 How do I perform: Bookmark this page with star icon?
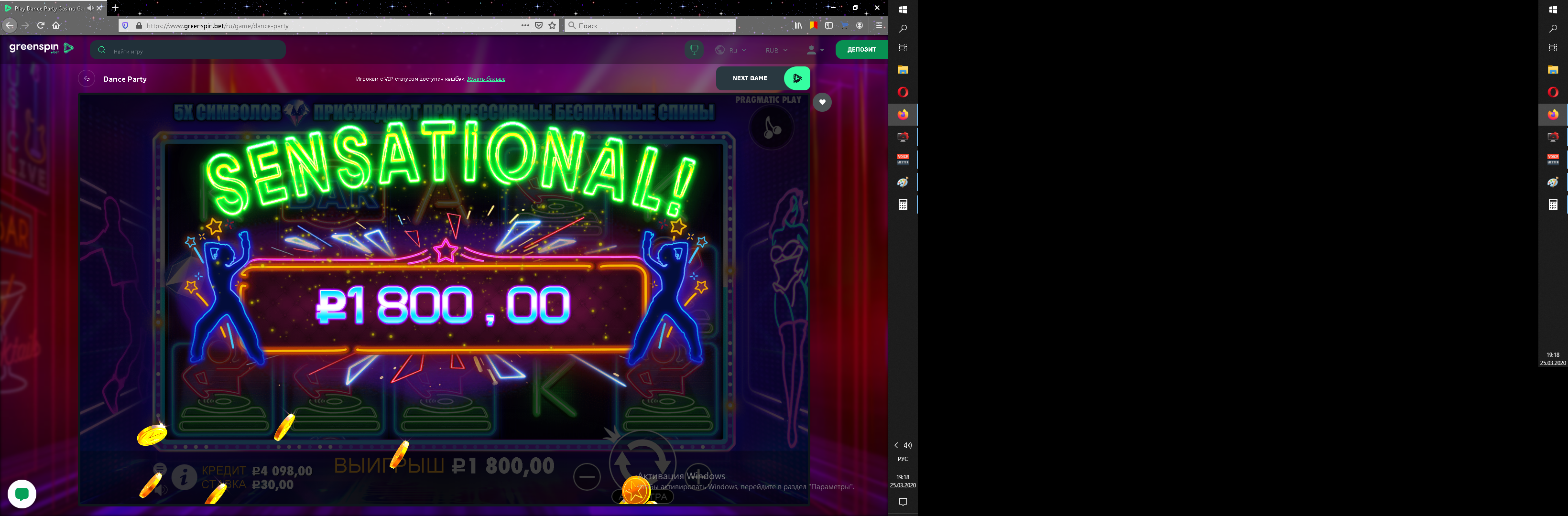tap(552, 25)
